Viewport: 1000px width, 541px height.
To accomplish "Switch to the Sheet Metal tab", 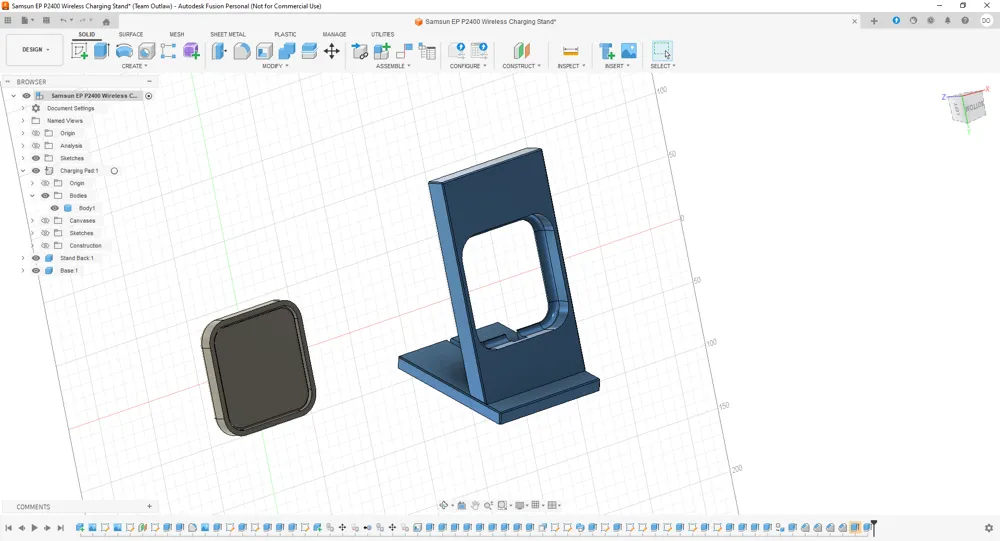I will pyautogui.click(x=228, y=34).
